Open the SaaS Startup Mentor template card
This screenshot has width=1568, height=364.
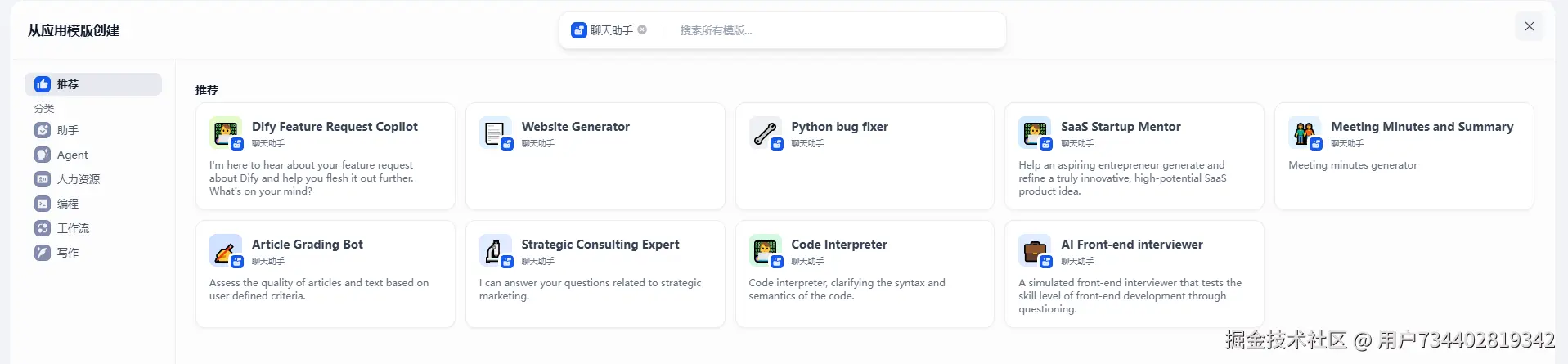pos(1134,156)
